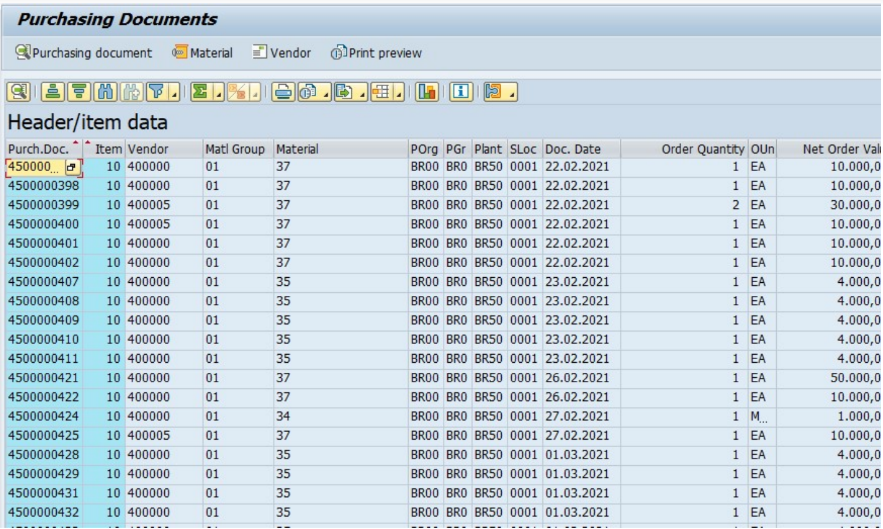This screenshot has width=883, height=529.
Task: Select the Purch.Doc. column header
Action: tap(42, 149)
